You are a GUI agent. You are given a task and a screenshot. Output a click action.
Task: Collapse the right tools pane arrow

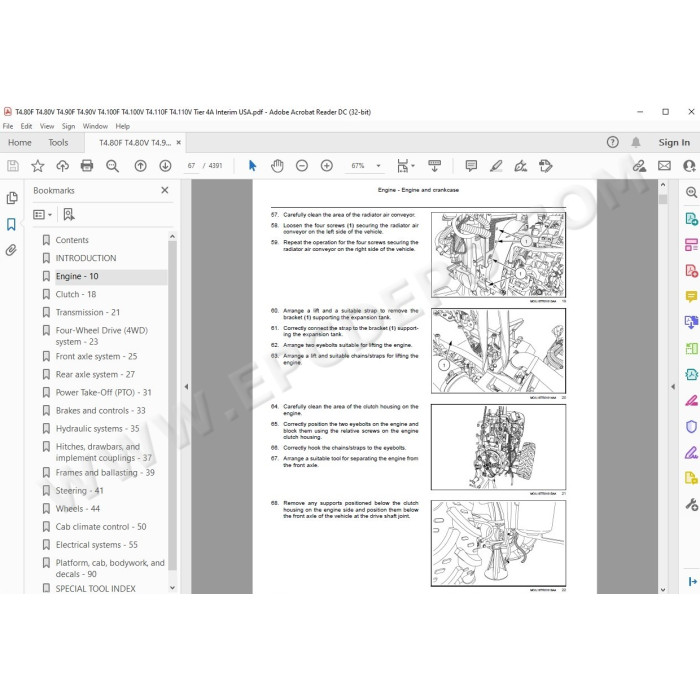pos(673,387)
